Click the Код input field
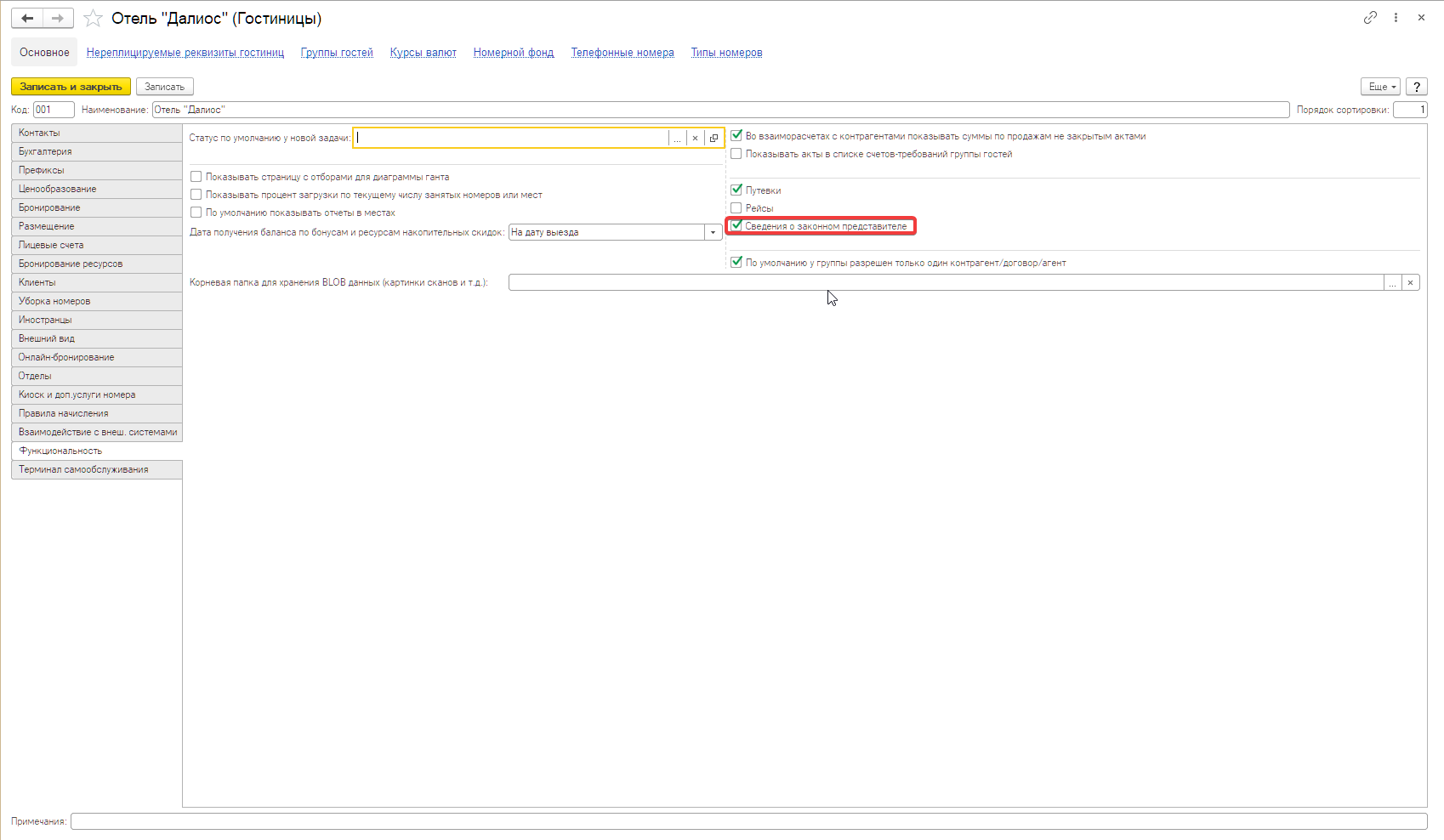Image resolution: width=1444 pixels, height=840 pixels. point(54,110)
